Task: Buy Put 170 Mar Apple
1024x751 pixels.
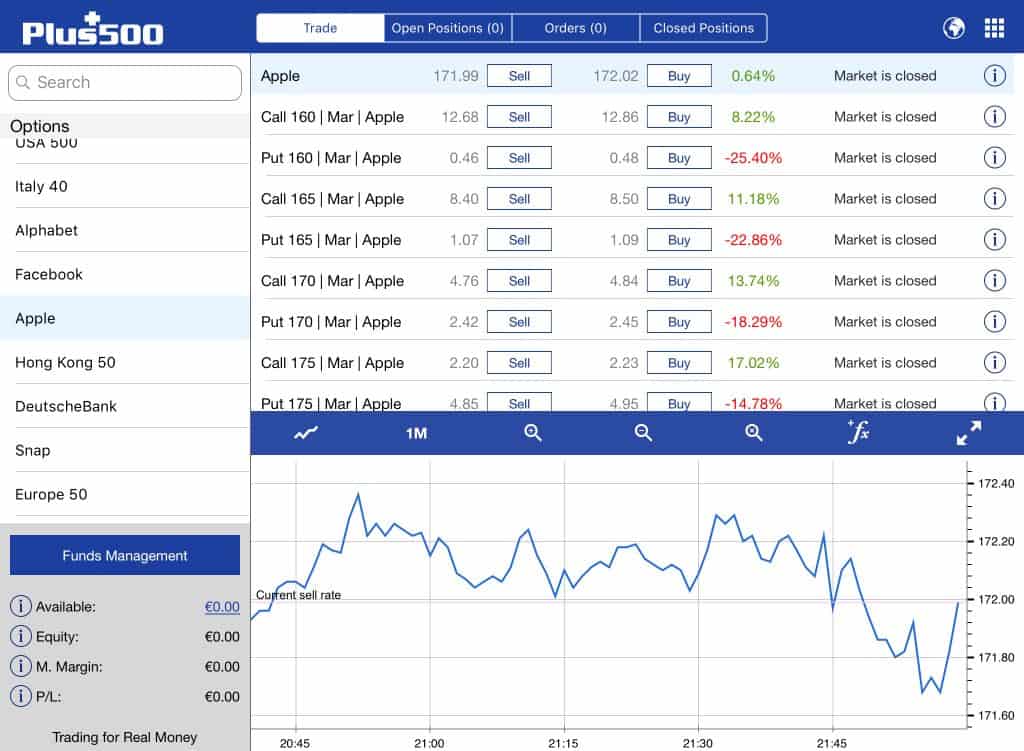Action: (x=679, y=322)
